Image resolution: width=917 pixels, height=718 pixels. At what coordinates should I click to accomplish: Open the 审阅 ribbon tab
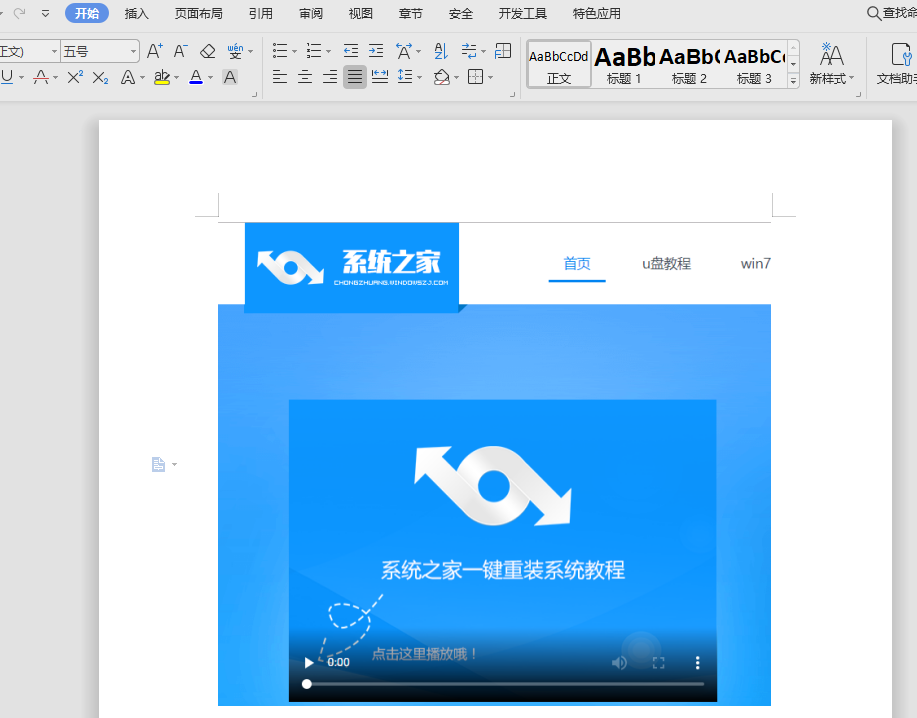[310, 13]
